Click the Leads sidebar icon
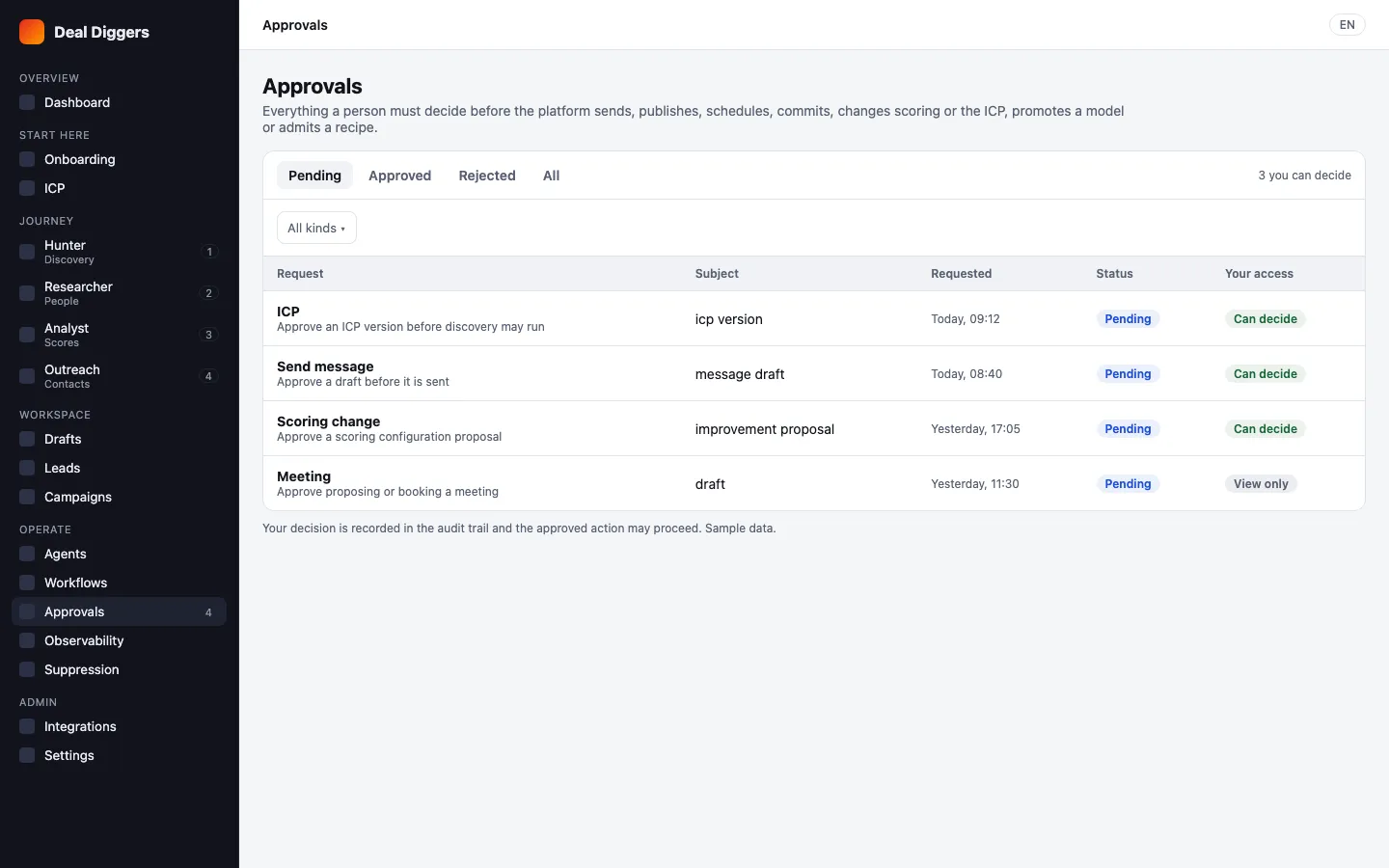The image size is (1389, 868). click(27, 468)
